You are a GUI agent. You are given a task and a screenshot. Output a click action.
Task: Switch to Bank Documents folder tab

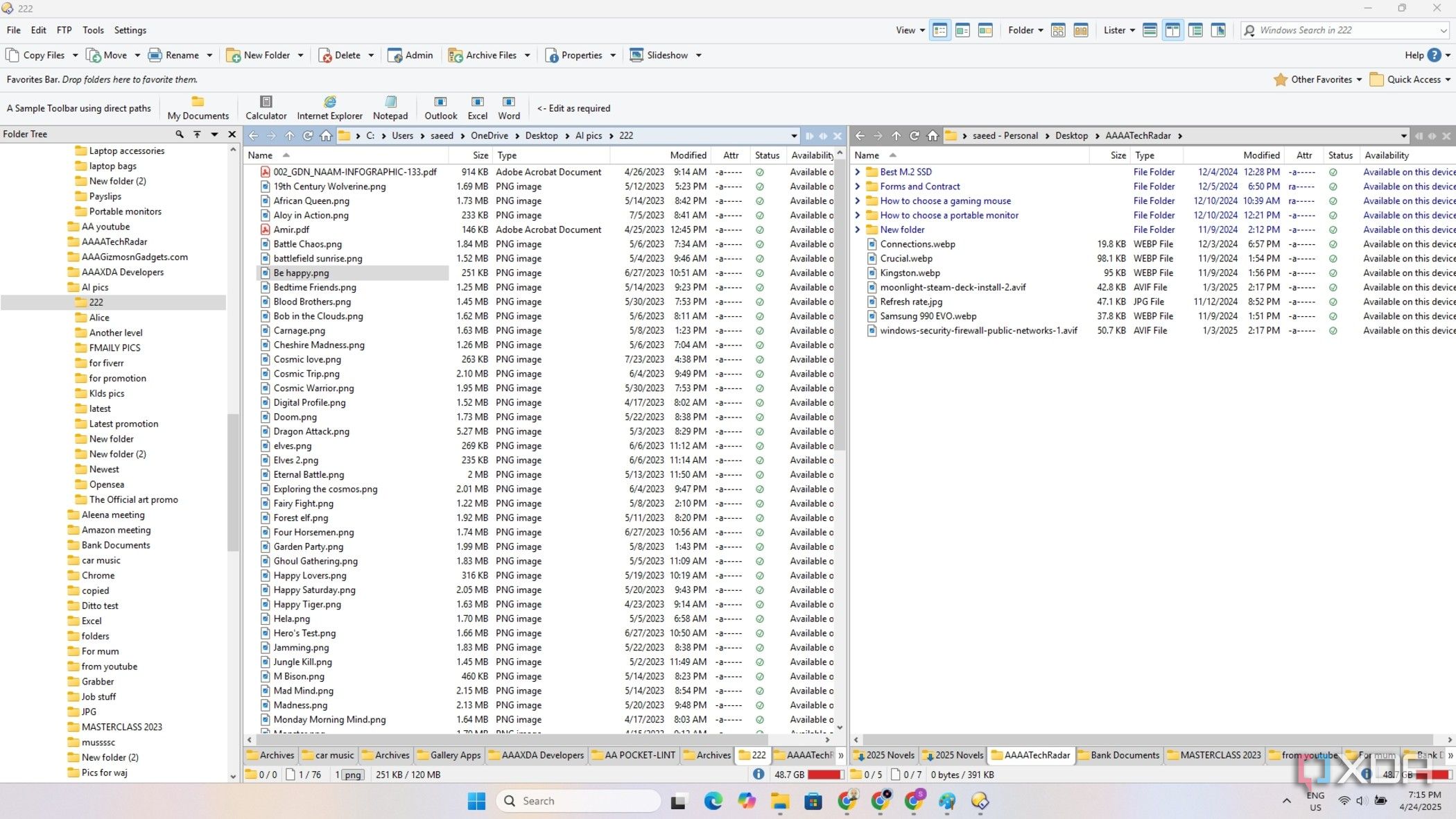coord(1118,755)
